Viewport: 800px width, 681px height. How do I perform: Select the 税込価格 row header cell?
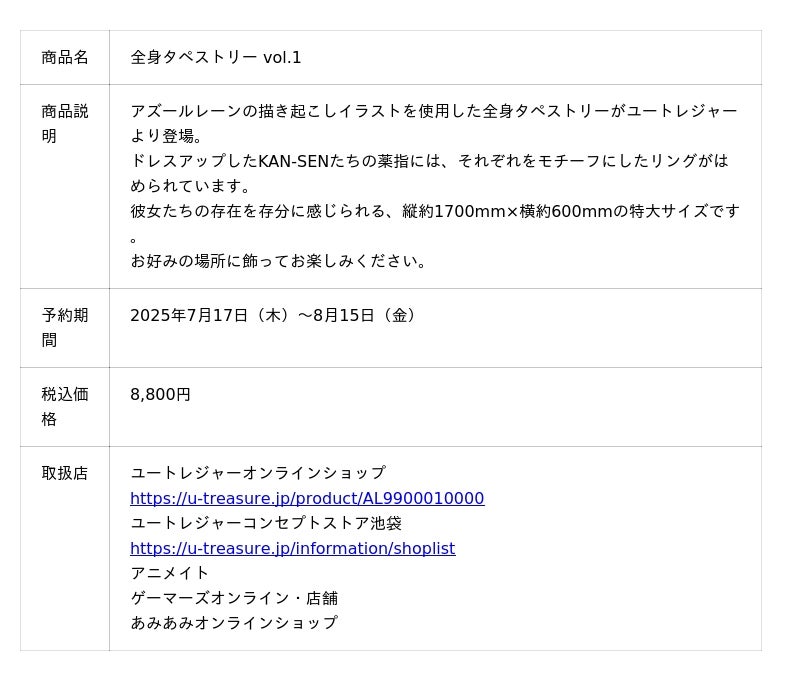(x=65, y=407)
